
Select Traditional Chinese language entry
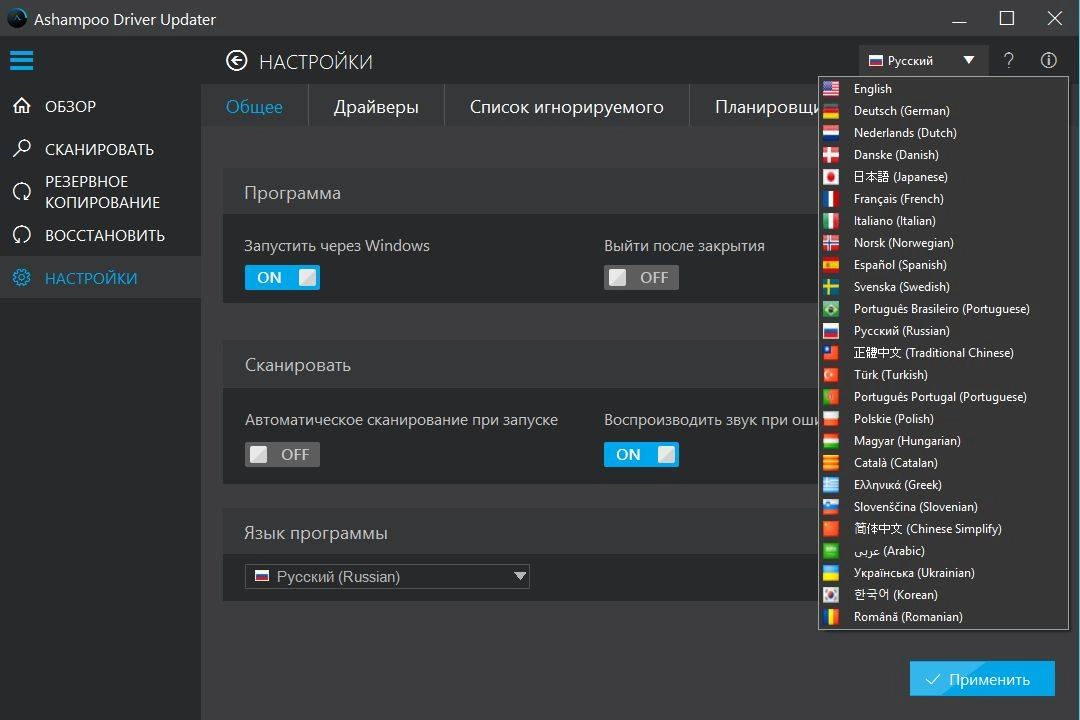pos(944,353)
